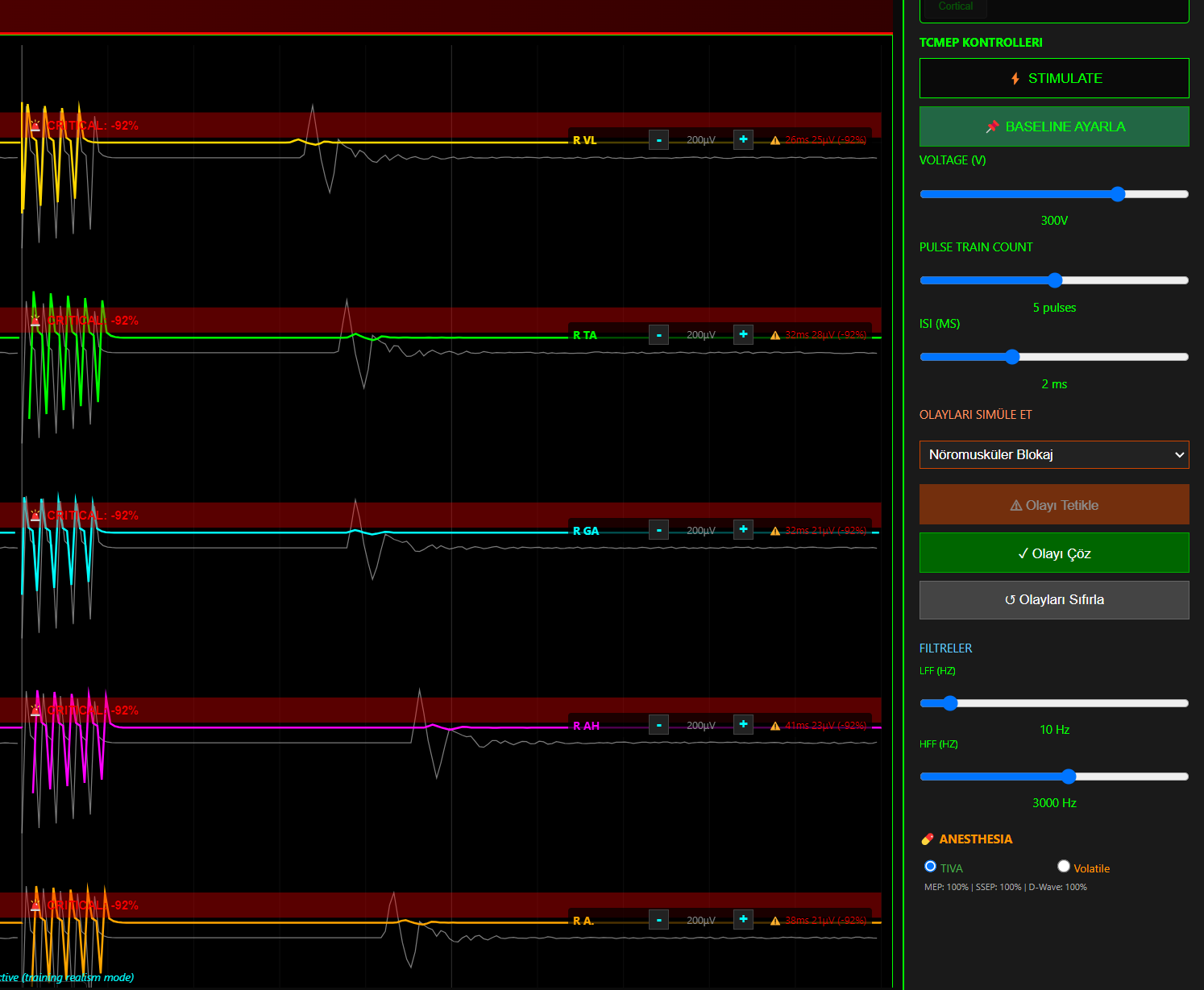Silence the CRITICAL alarm on R VL channel
This screenshot has width=1204, height=990.
point(34,125)
